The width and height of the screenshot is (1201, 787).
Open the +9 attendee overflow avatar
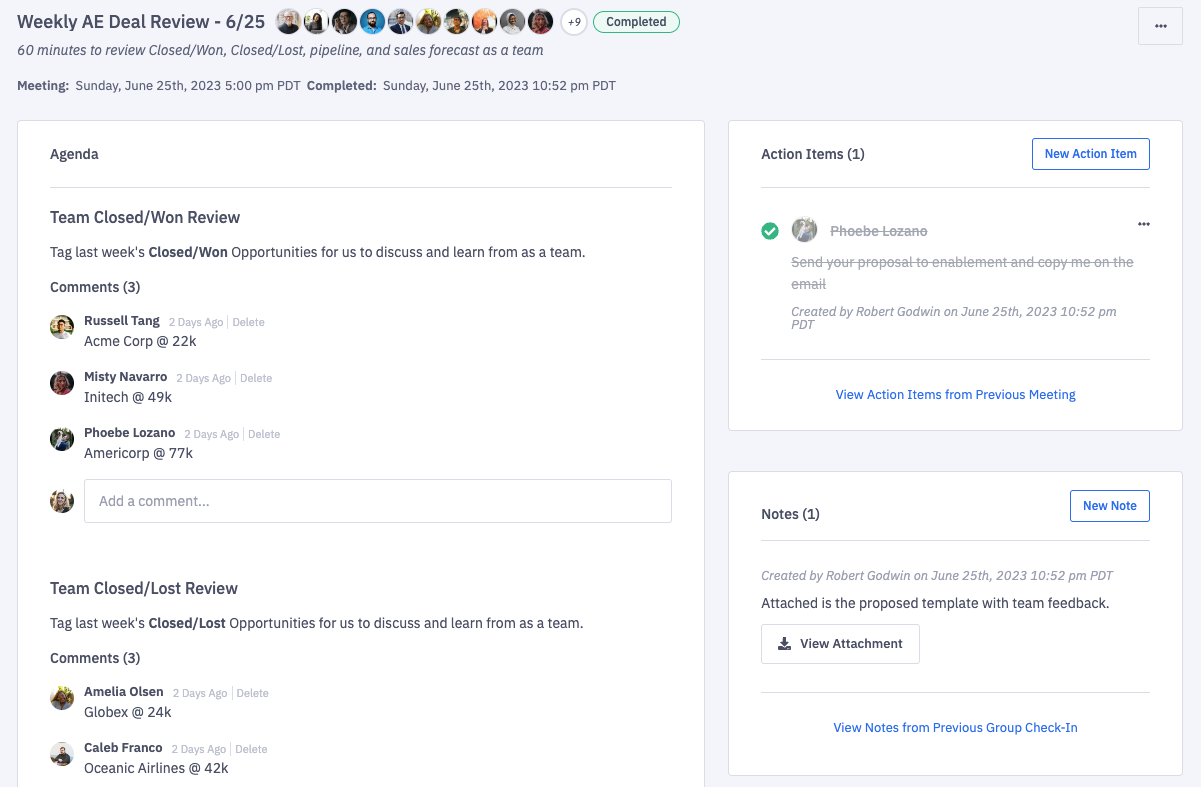[574, 21]
